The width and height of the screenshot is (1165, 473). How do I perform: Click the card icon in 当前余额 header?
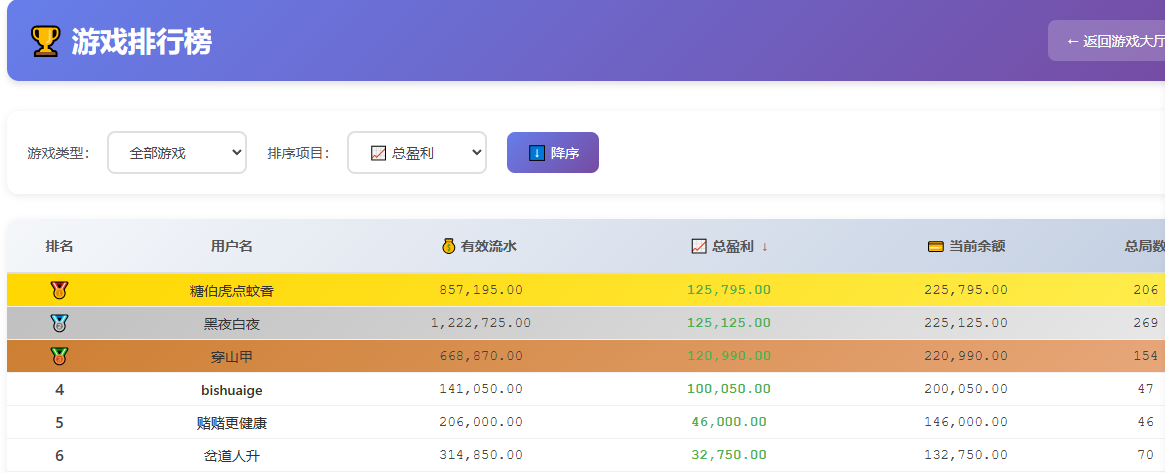tap(936, 246)
